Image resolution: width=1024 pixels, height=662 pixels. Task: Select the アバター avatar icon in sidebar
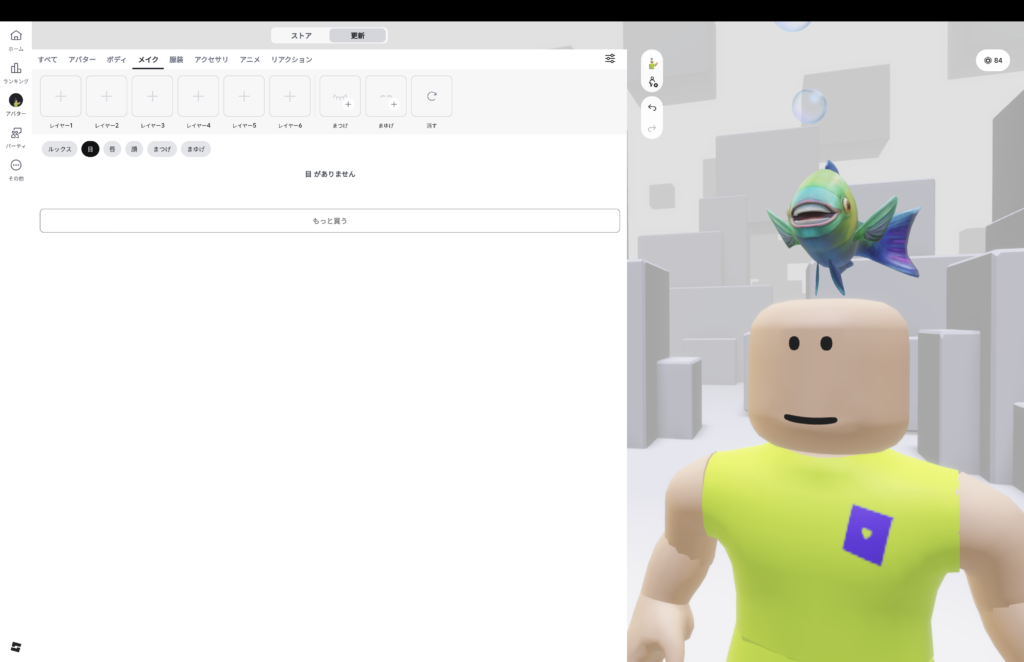[x=16, y=100]
